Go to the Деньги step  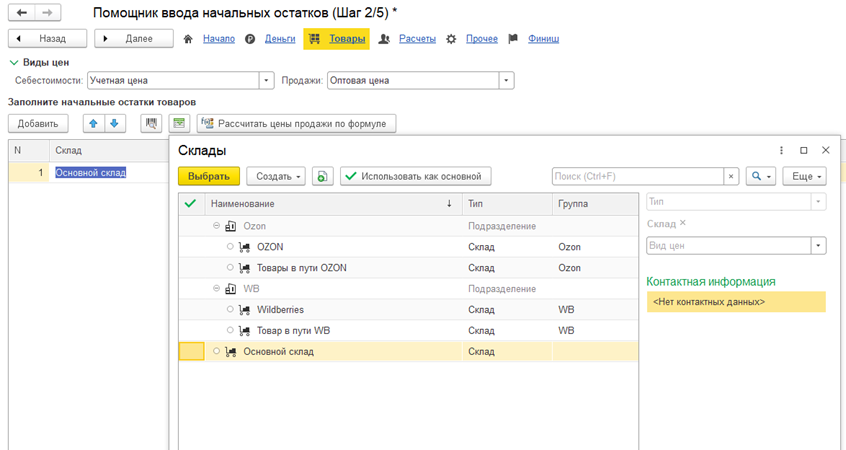280,39
